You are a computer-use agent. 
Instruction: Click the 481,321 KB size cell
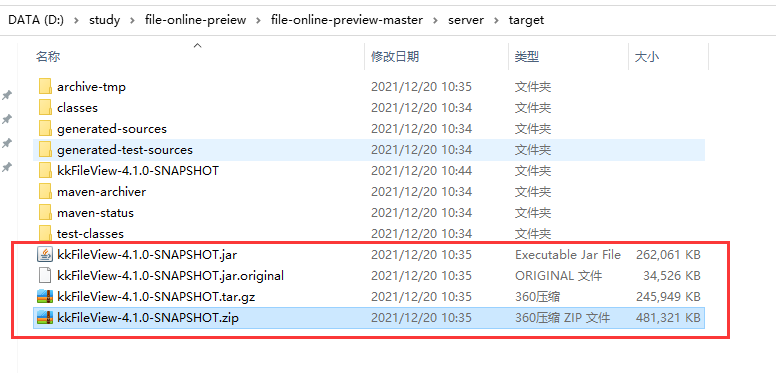(x=668, y=318)
